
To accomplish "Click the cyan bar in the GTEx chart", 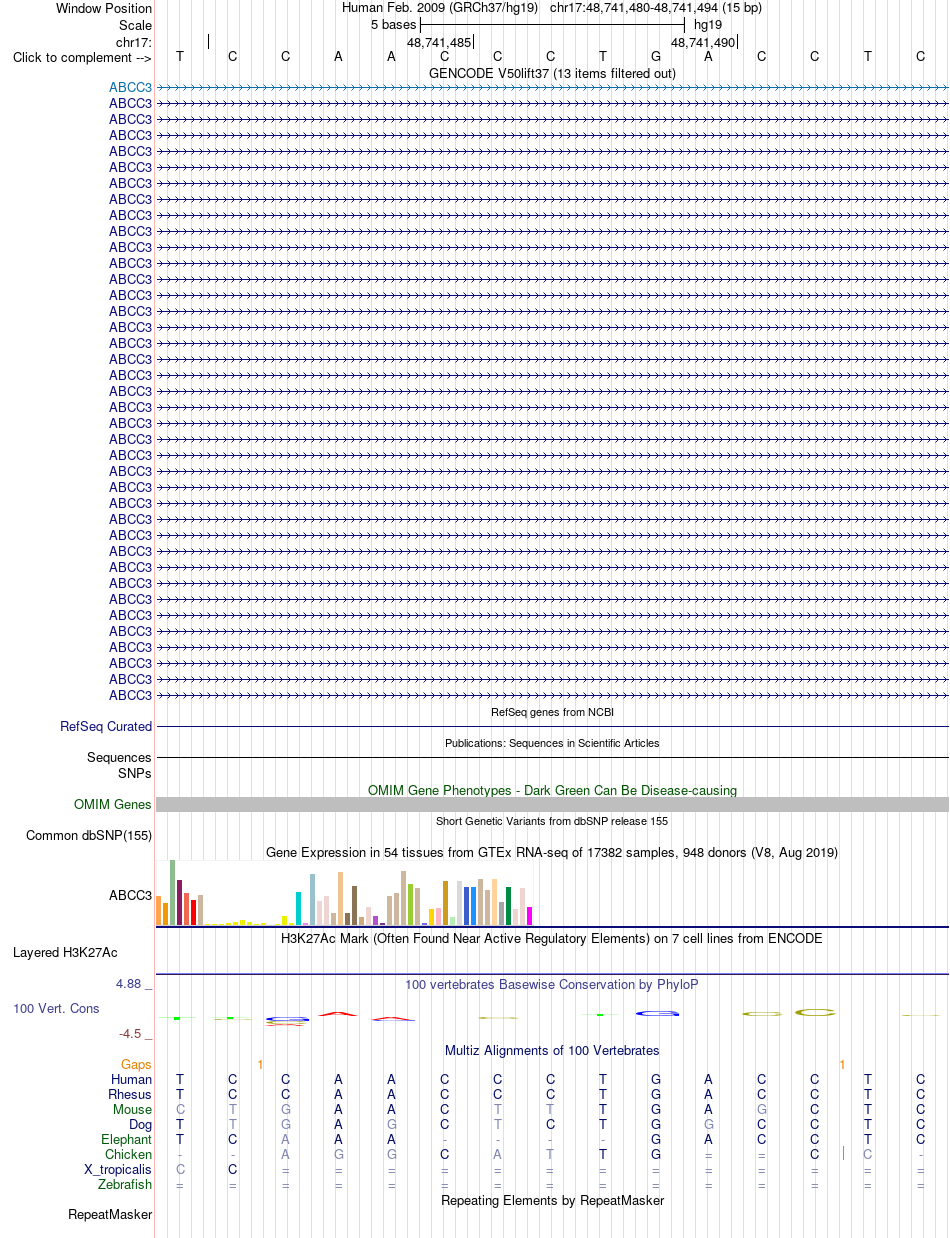I will point(299,908).
